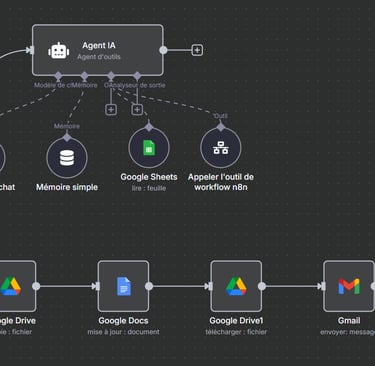
Task: Click the Google Docs input connector
Action: point(96,286)
